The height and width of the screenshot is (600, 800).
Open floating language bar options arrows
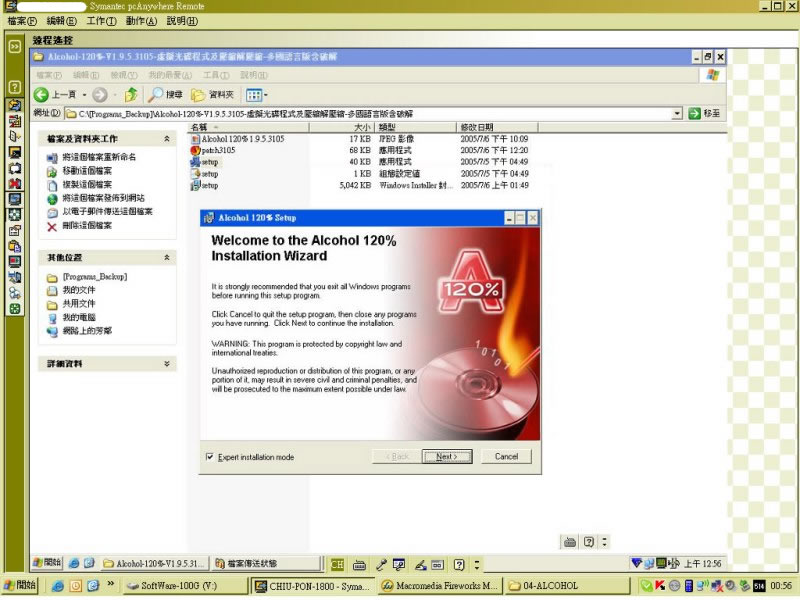point(605,542)
